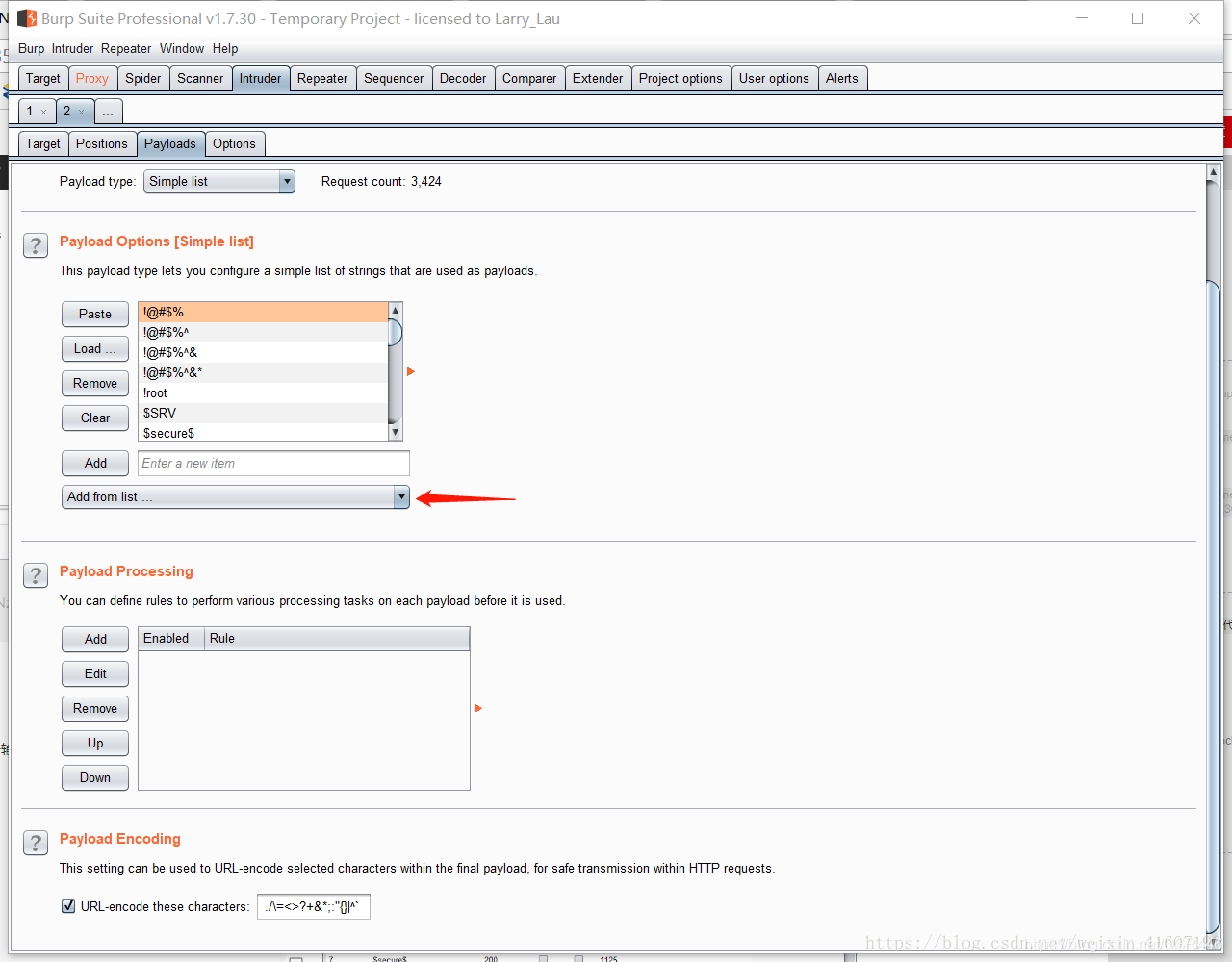Edit the payload processing rule
The height and width of the screenshot is (962, 1232).
[x=95, y=673]
